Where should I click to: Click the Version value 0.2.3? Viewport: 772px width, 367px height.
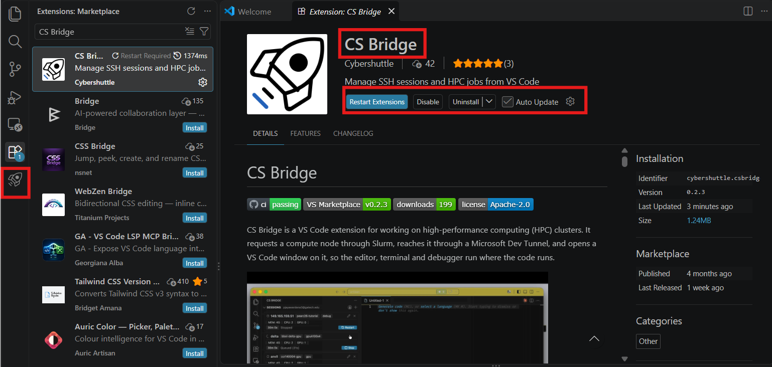tap(695, 193)
